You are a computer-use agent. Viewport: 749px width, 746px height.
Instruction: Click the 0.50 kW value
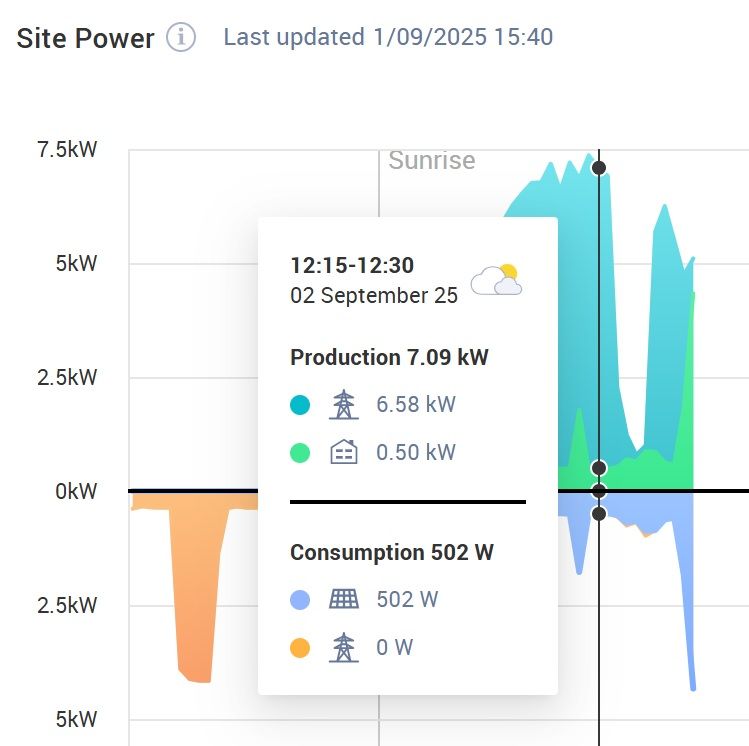pyautogui.click(x=416, y=452)
